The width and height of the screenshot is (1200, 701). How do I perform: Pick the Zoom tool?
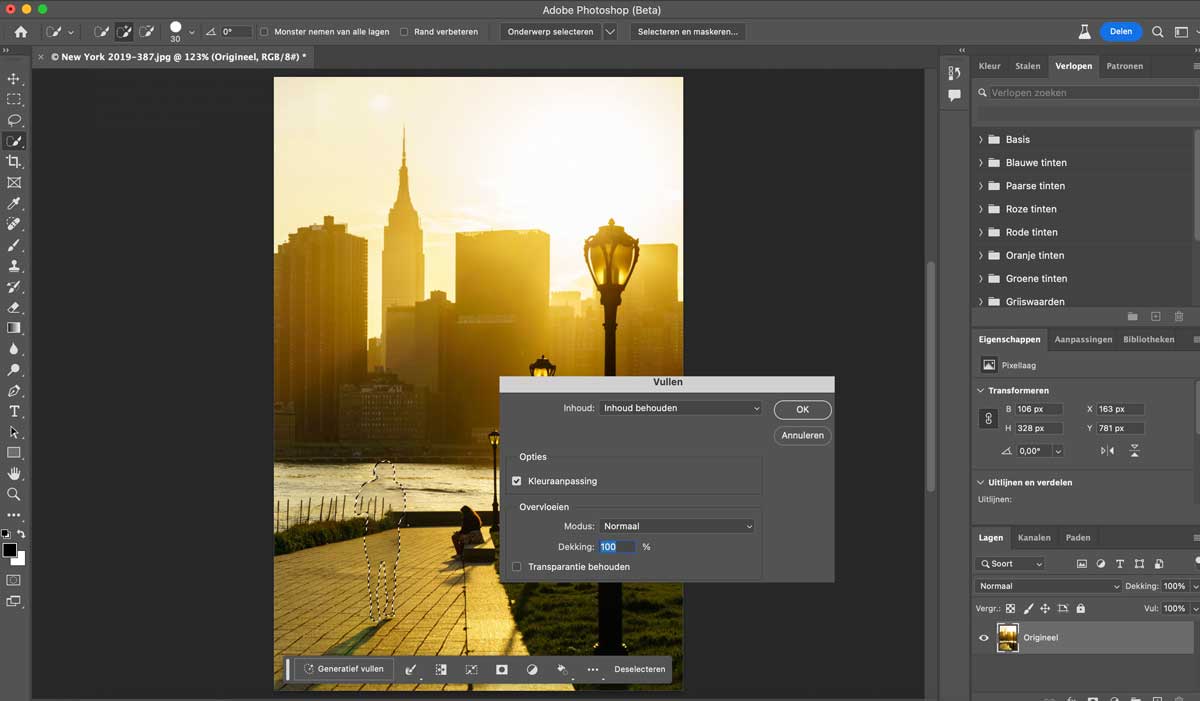tap(14, 494)
